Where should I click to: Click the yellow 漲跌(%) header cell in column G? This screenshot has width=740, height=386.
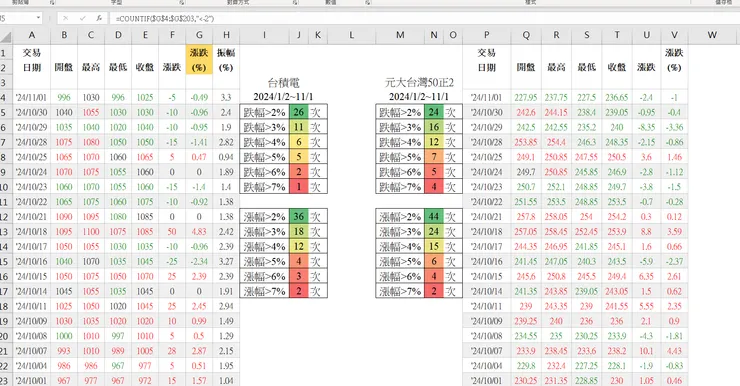tap(199, 60)
